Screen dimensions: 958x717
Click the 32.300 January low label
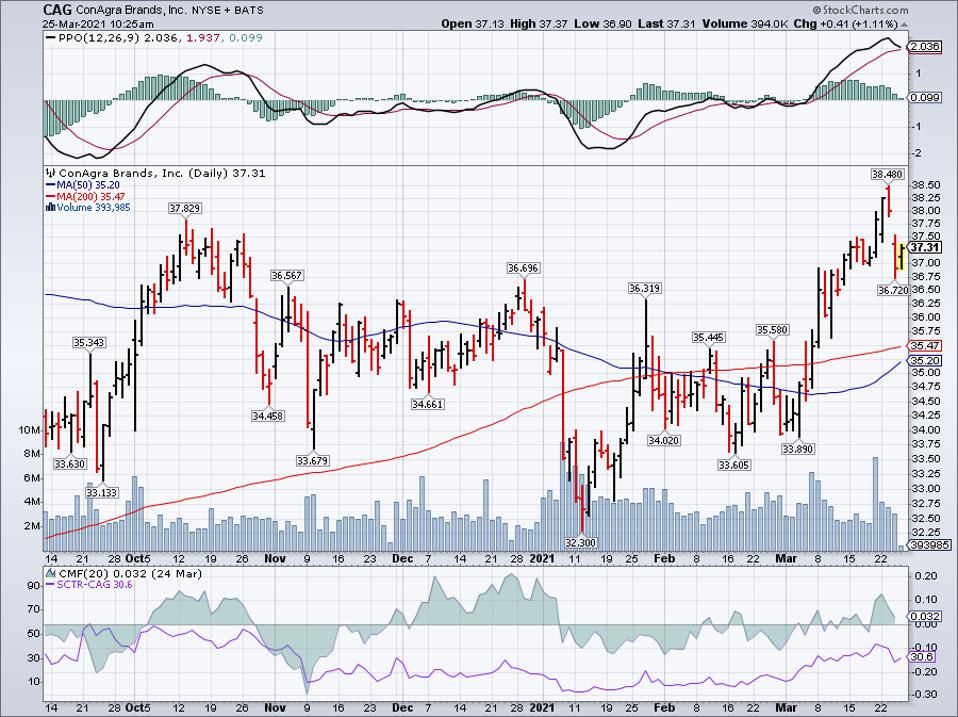coord(580,542)
